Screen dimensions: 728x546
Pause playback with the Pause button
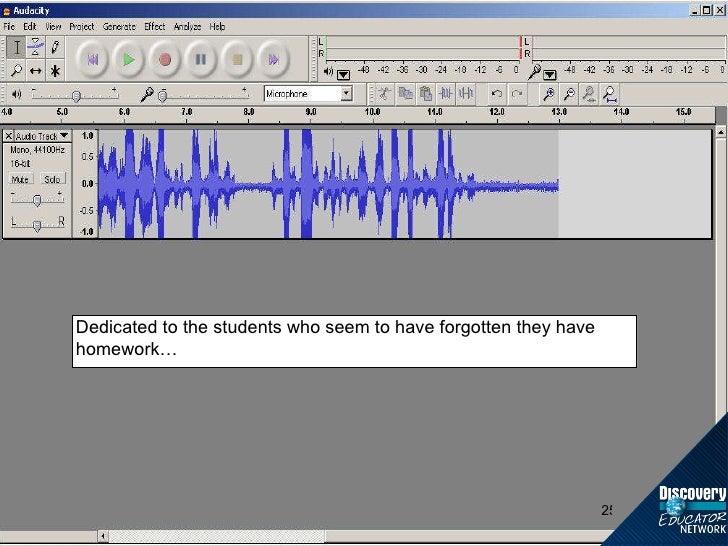(201, 59)
